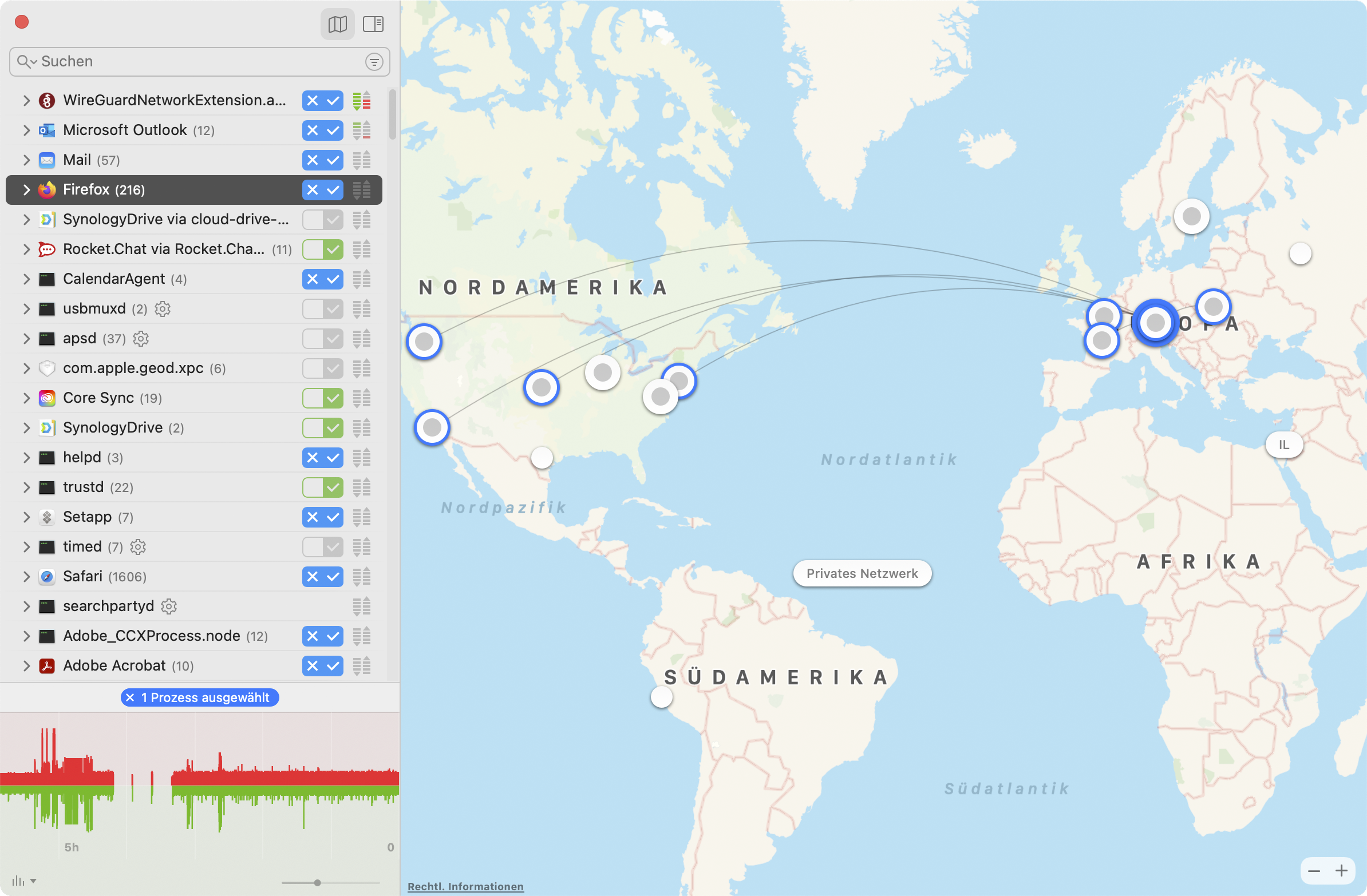The image size is (1367, 896).
Task: Click the gear icon next to usbmuxd
Action: [x=163, y=309]
